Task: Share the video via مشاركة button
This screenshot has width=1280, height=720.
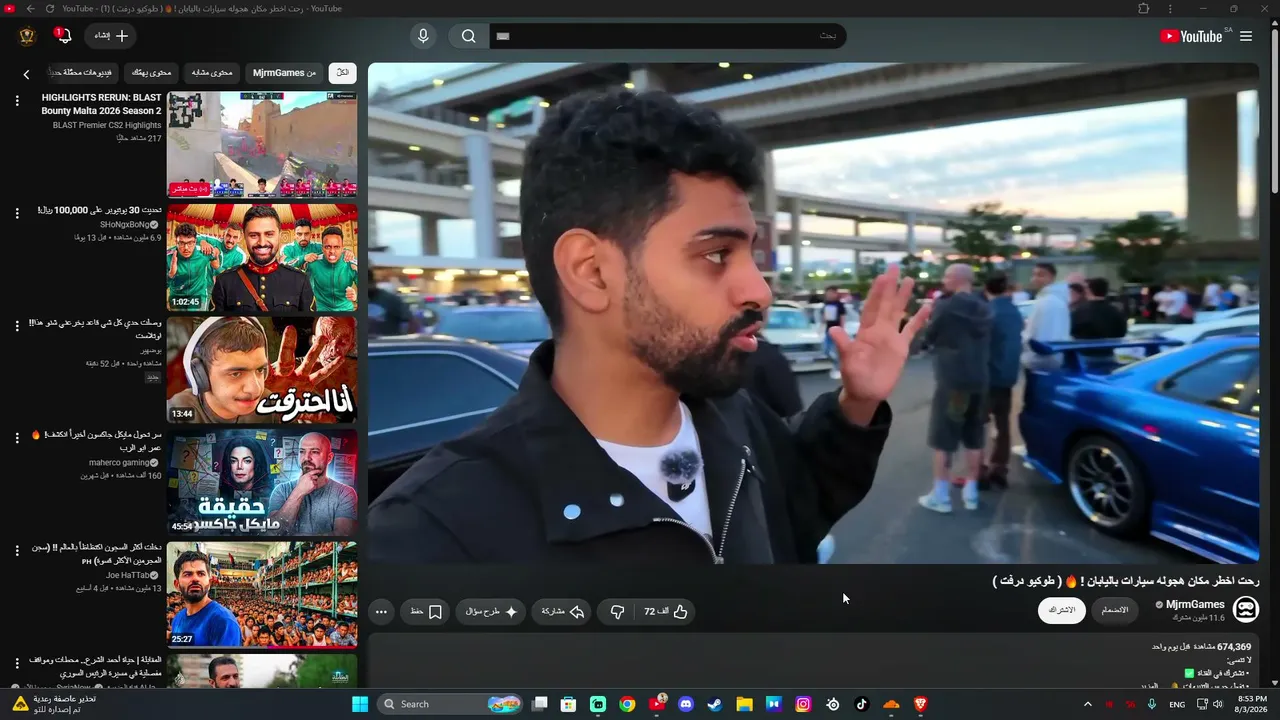Action: click(563, 611)
